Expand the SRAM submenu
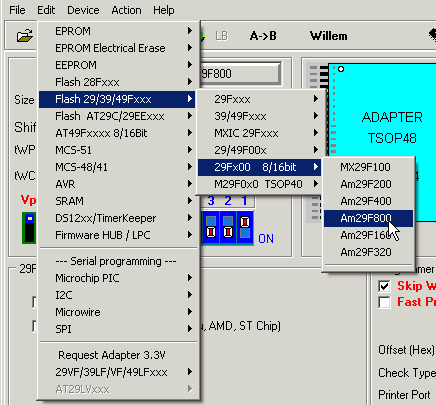436x405 pixels. point(117,201)
